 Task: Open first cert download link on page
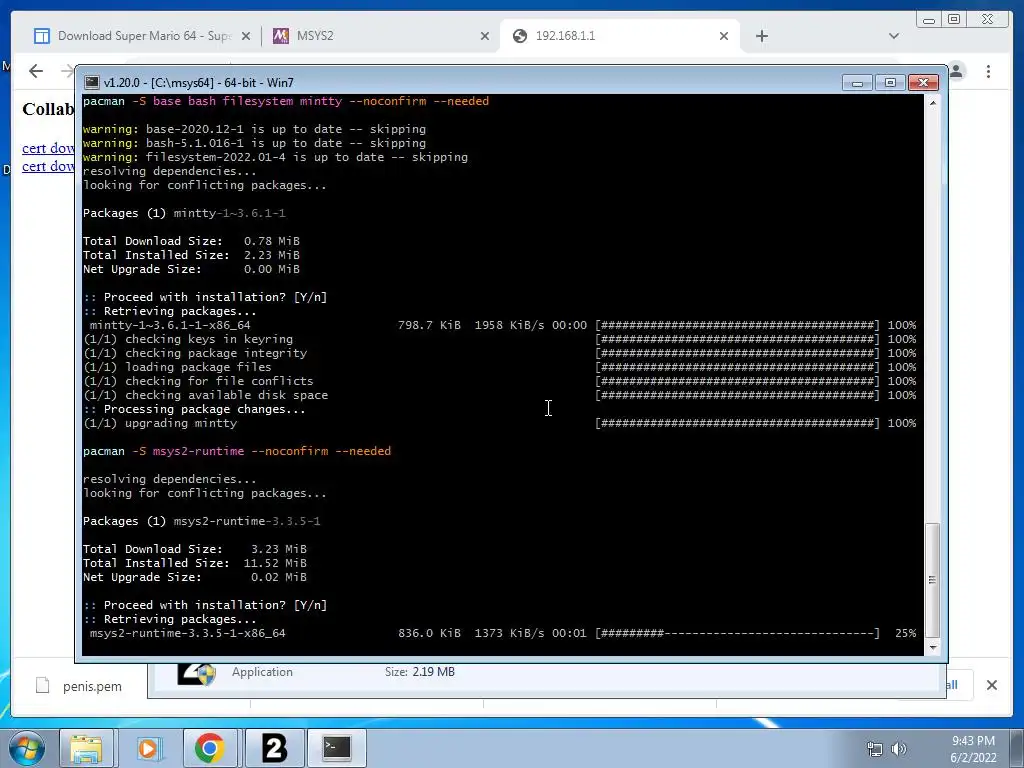48,148
